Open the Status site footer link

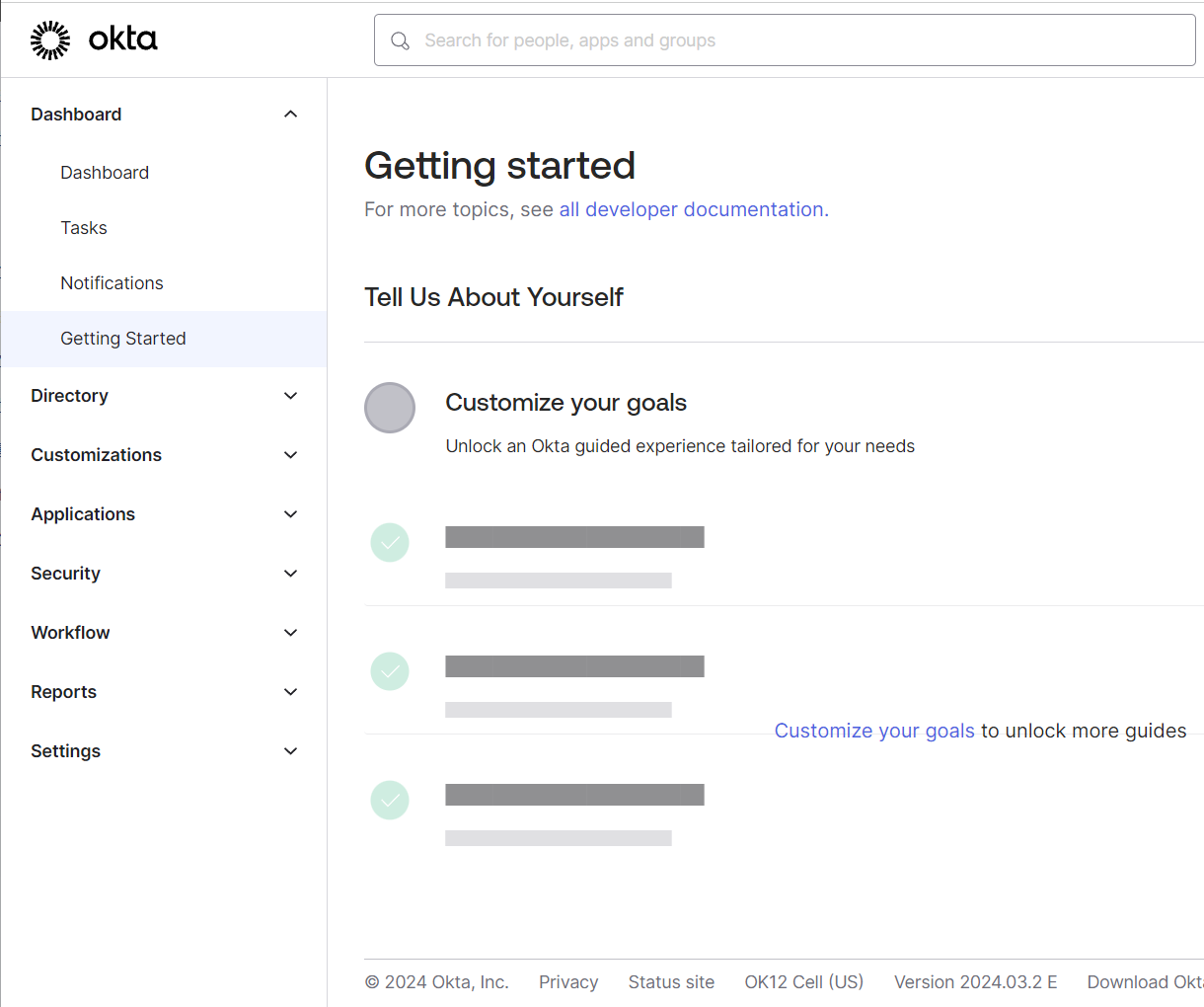pyautogui.click(x=671, y=982)
